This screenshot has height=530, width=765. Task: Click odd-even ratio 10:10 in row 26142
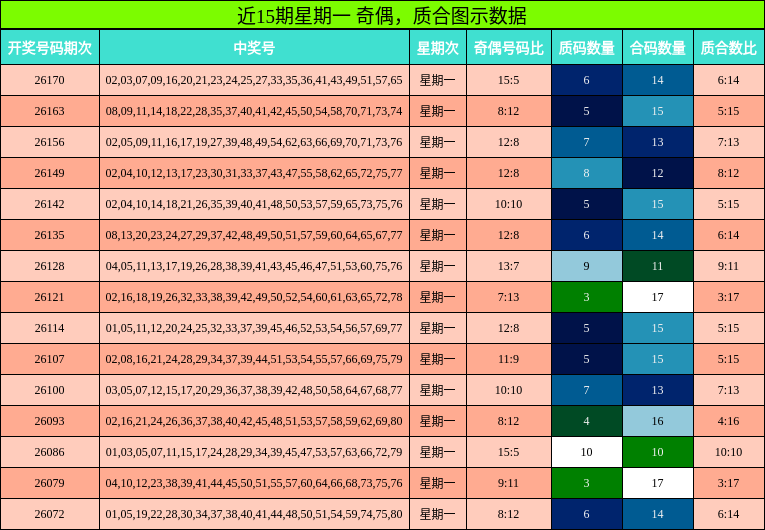click(509, 204)
